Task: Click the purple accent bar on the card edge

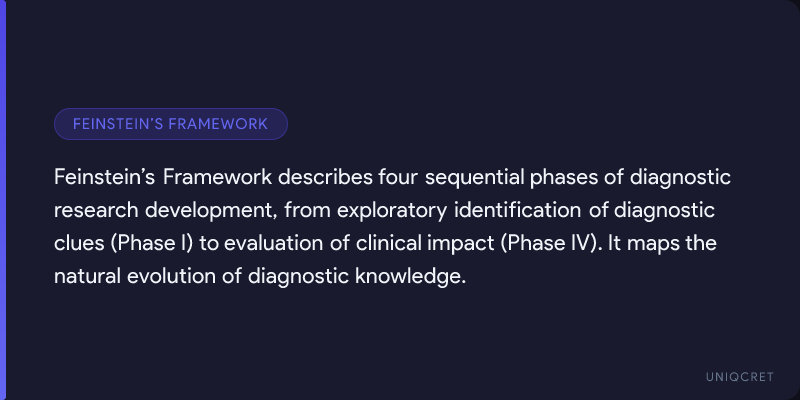Action: click(x=3, y=200)
